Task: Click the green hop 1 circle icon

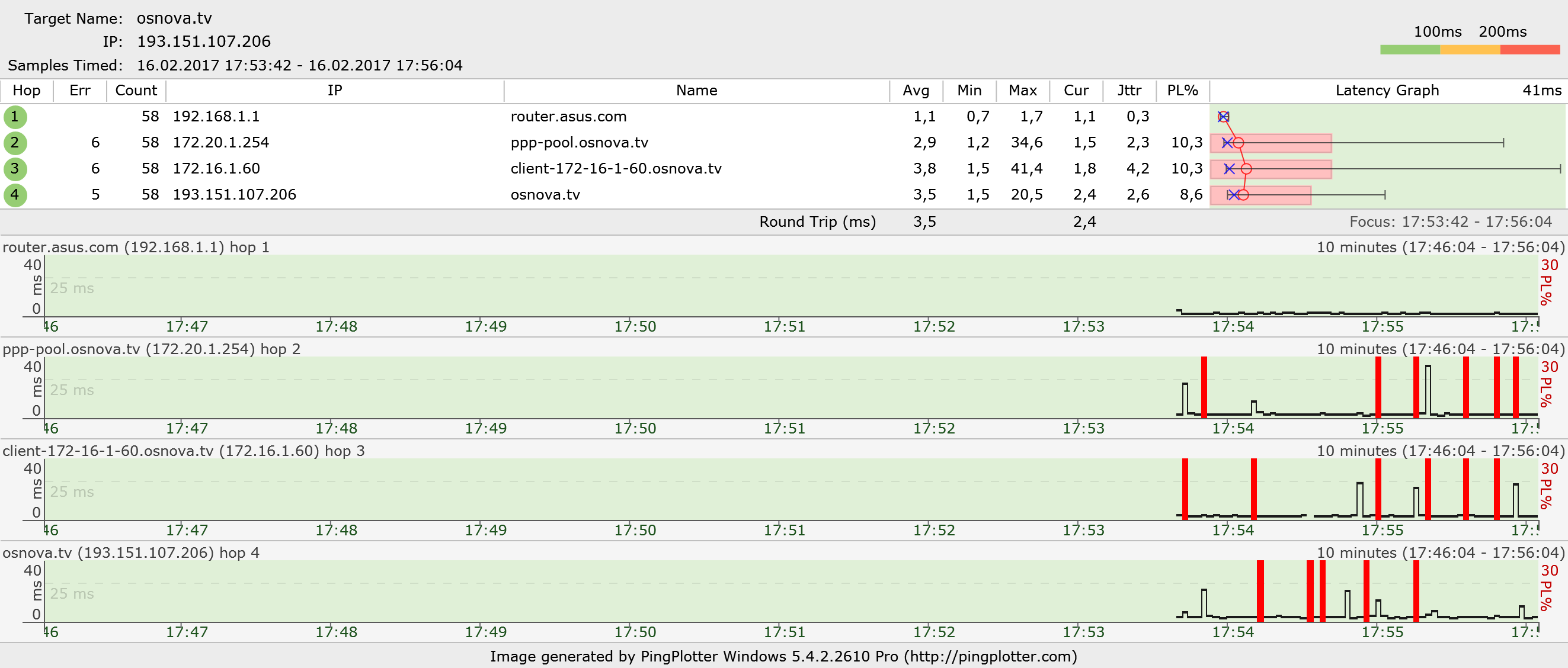Action: [15, 117]
